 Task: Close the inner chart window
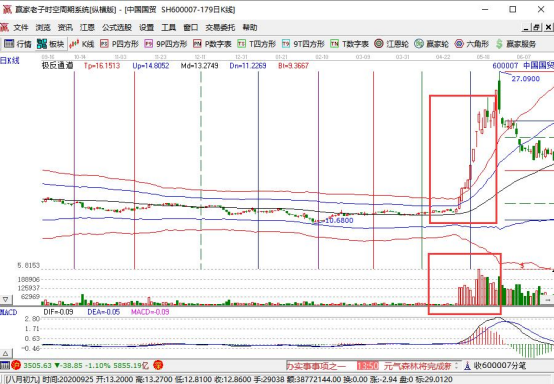pyautogui.click(x=548, y=27)
